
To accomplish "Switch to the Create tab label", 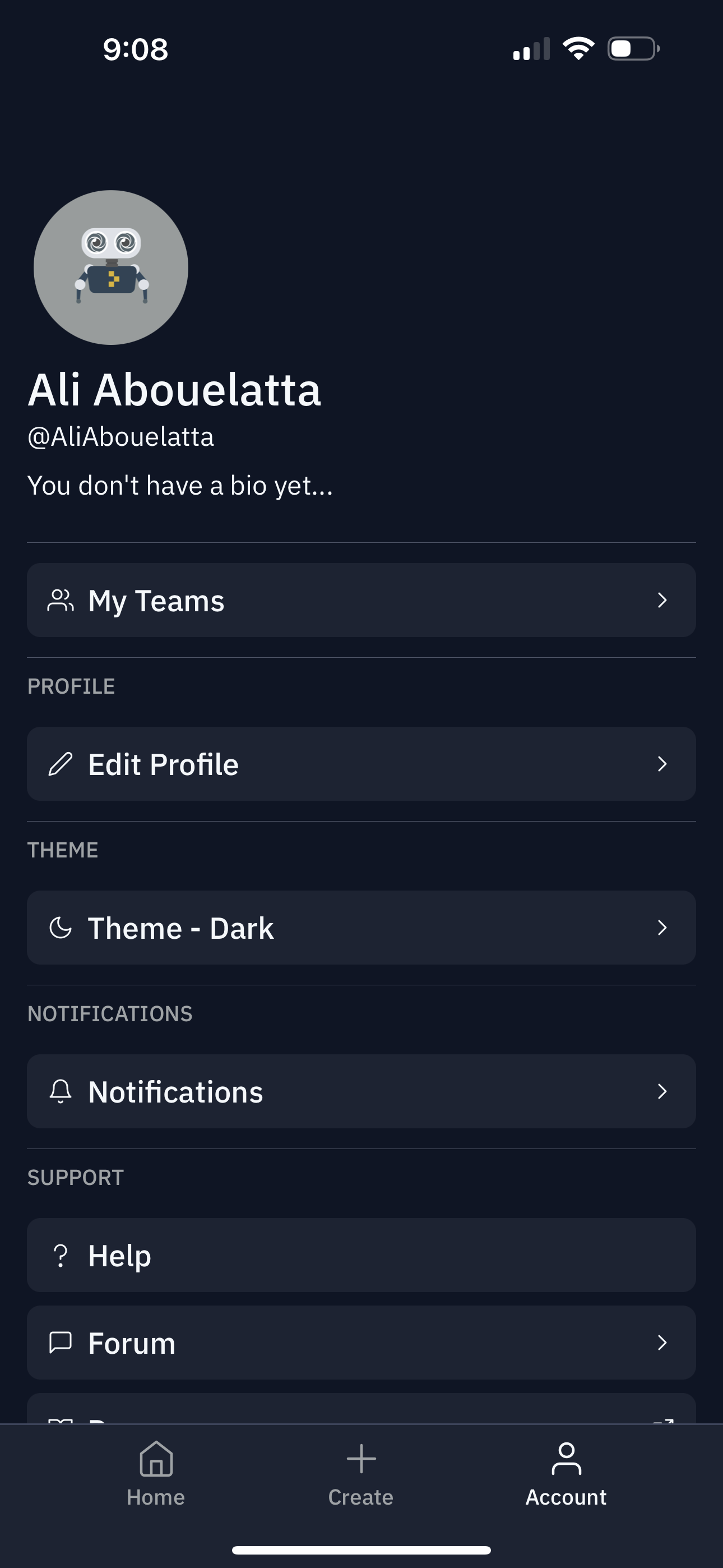I will (361, 1497).
